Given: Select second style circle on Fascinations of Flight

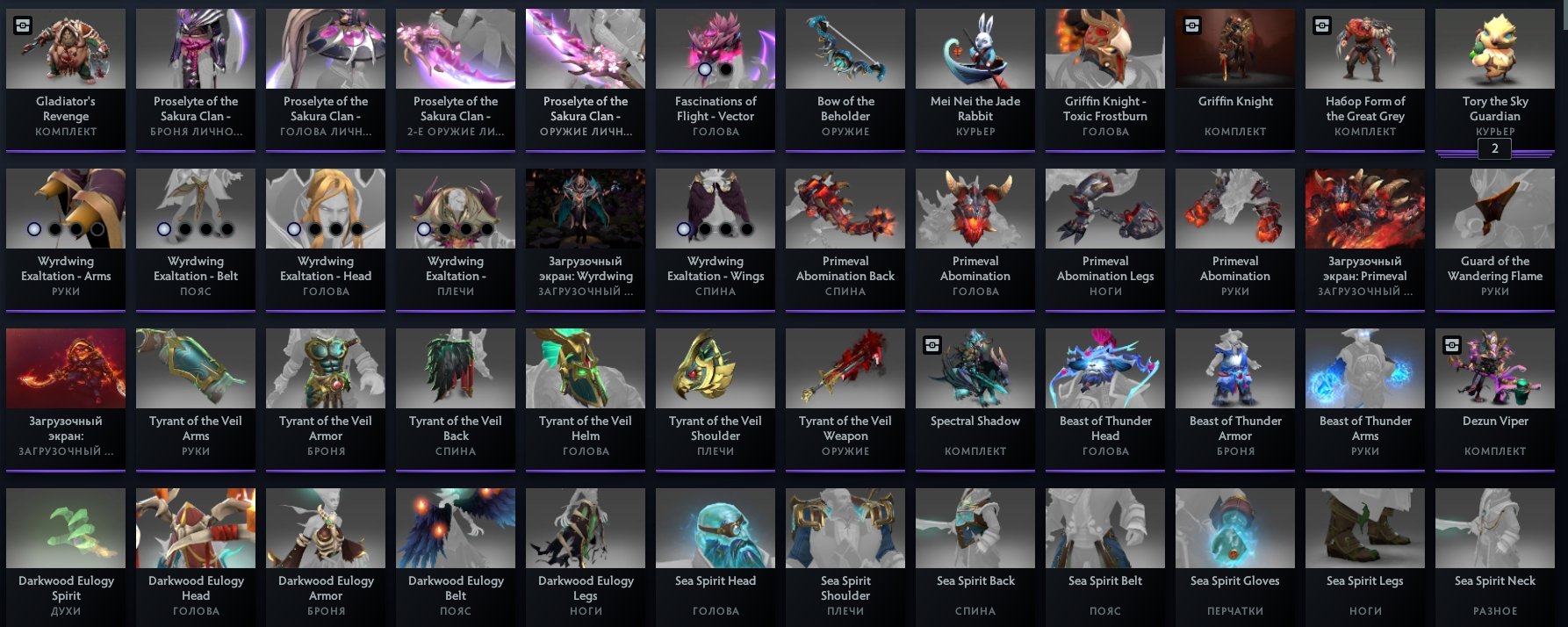Looking at the screenshot, I should 726,69.
